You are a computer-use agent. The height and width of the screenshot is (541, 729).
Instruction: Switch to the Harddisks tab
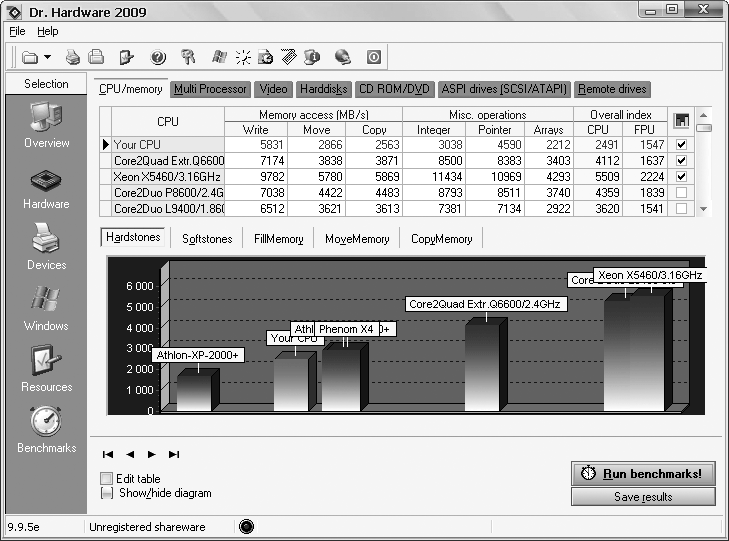(323, 89)
